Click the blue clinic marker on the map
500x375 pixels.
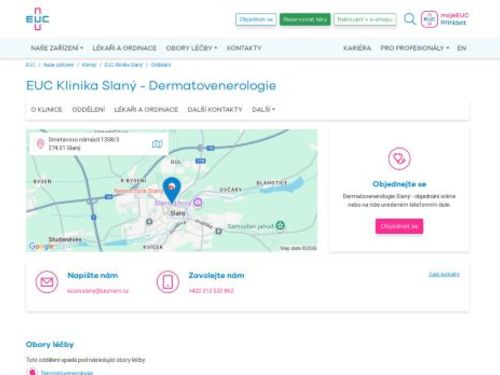172,189
